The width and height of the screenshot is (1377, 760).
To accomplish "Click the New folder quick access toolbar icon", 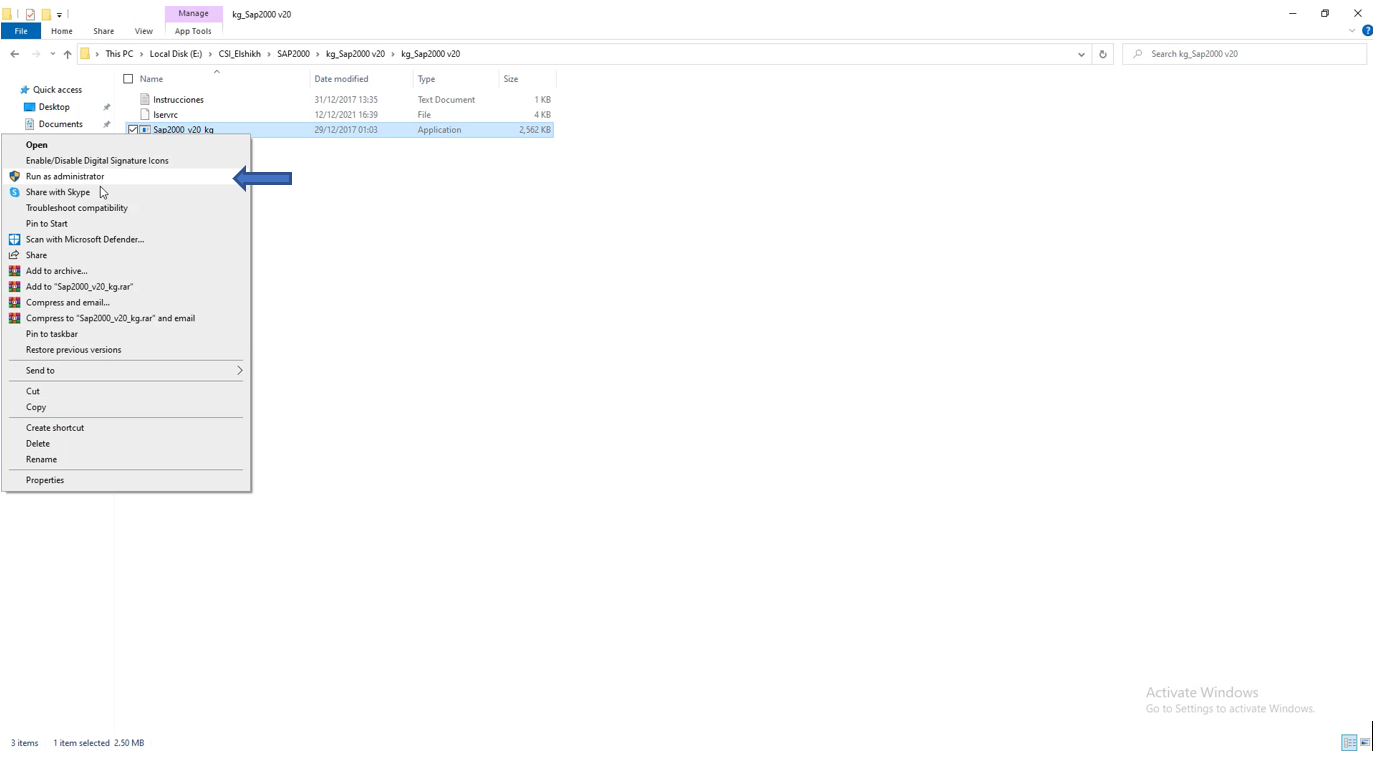I will coord(45,14).
